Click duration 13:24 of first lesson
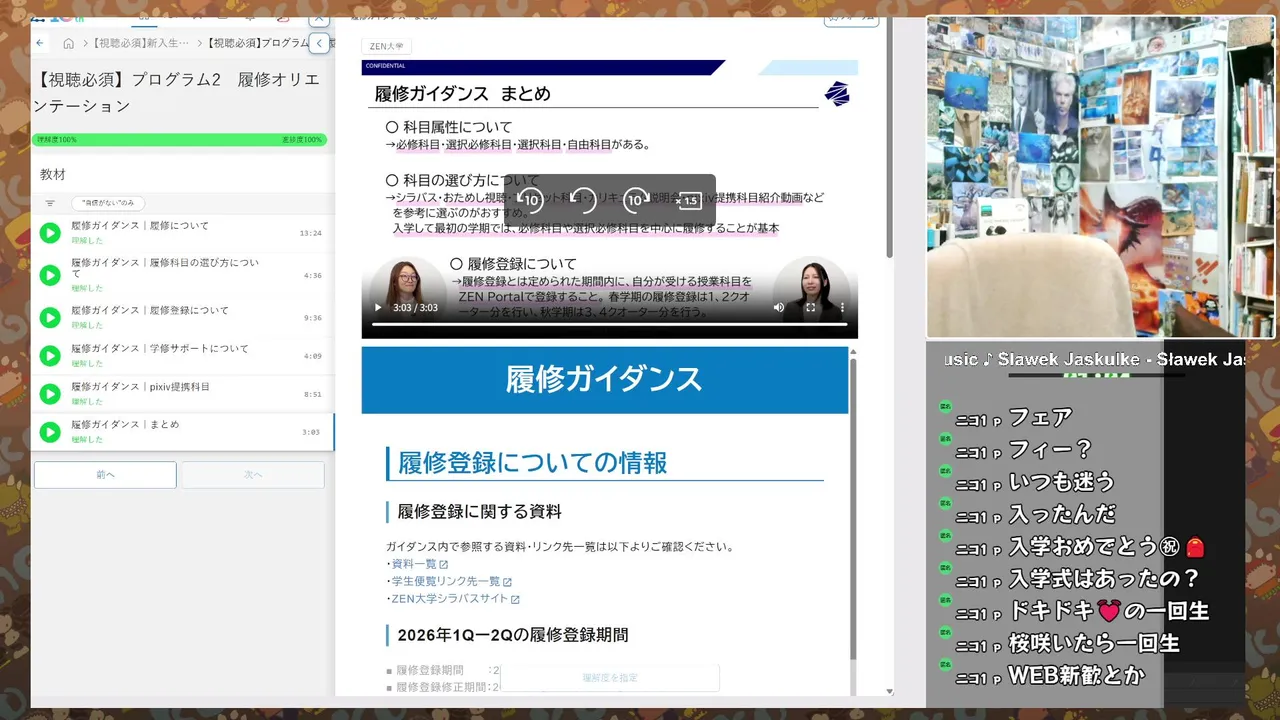 [311, 233]
